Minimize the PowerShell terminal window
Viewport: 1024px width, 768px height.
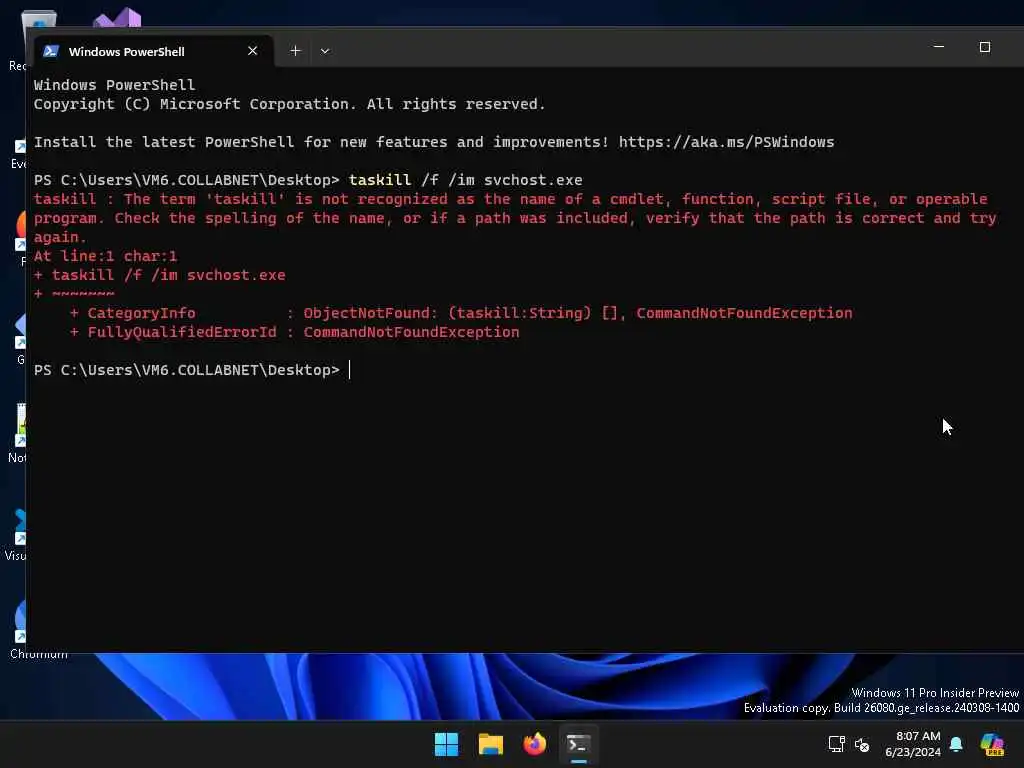click(x=938, y=47)
